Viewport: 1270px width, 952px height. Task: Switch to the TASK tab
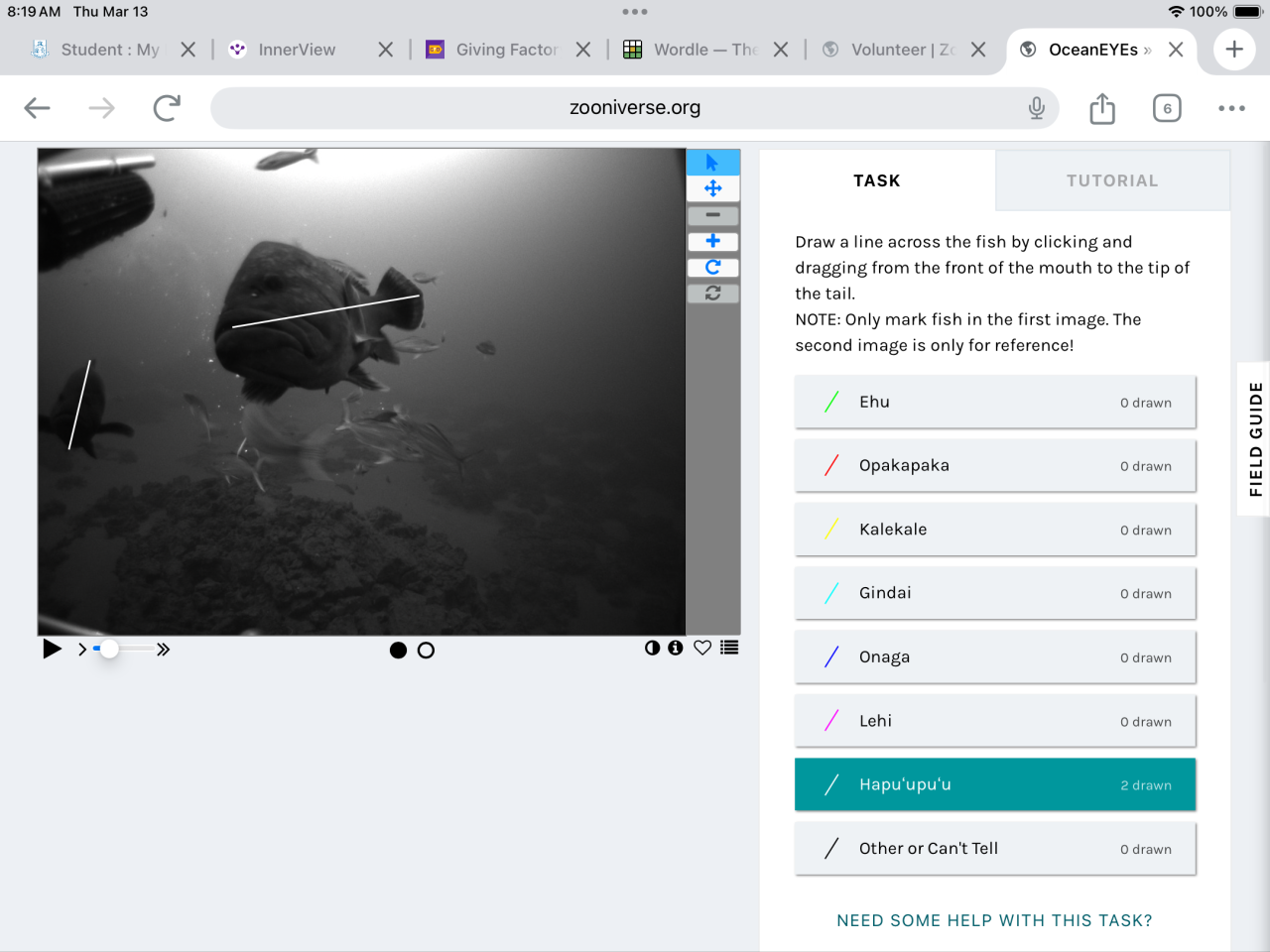877,180
